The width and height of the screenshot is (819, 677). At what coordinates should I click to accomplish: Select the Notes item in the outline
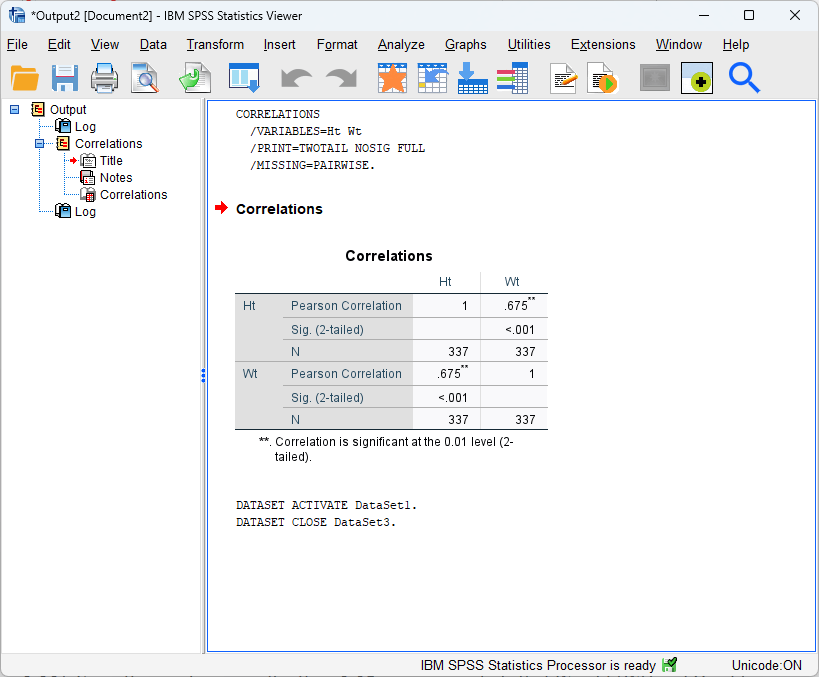(117, 177)
